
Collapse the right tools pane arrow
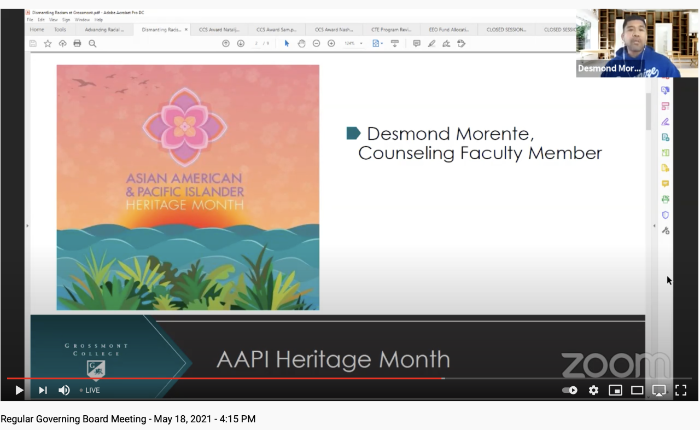655,228
